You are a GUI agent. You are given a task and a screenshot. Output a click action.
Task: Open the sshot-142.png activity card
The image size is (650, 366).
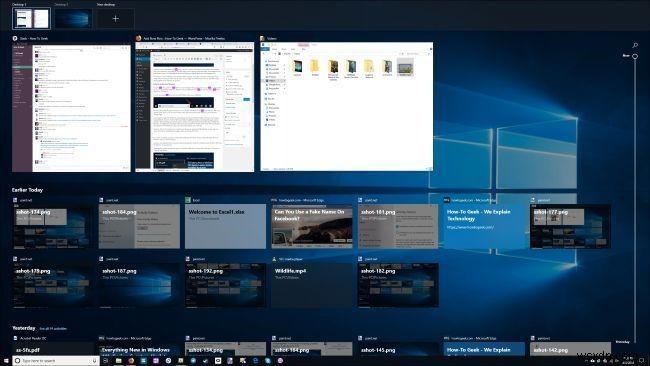click(570, 349)
